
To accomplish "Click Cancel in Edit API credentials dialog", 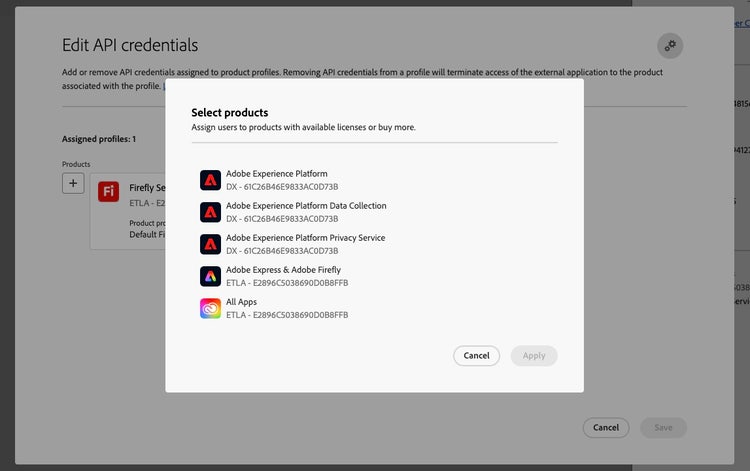I will click(606, 428).
